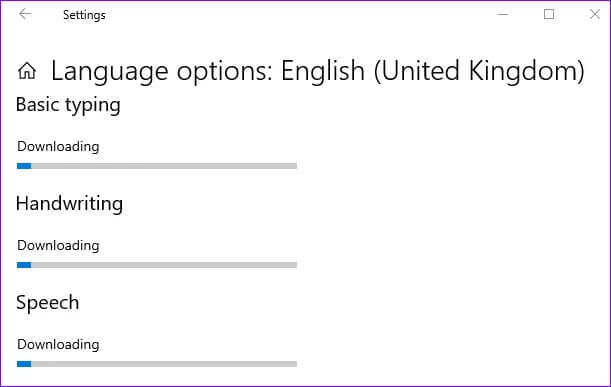Select the Basic typing heading
The height and width of the screenshot is (387, 611).
pyautogui.click(x=68, y=105)
